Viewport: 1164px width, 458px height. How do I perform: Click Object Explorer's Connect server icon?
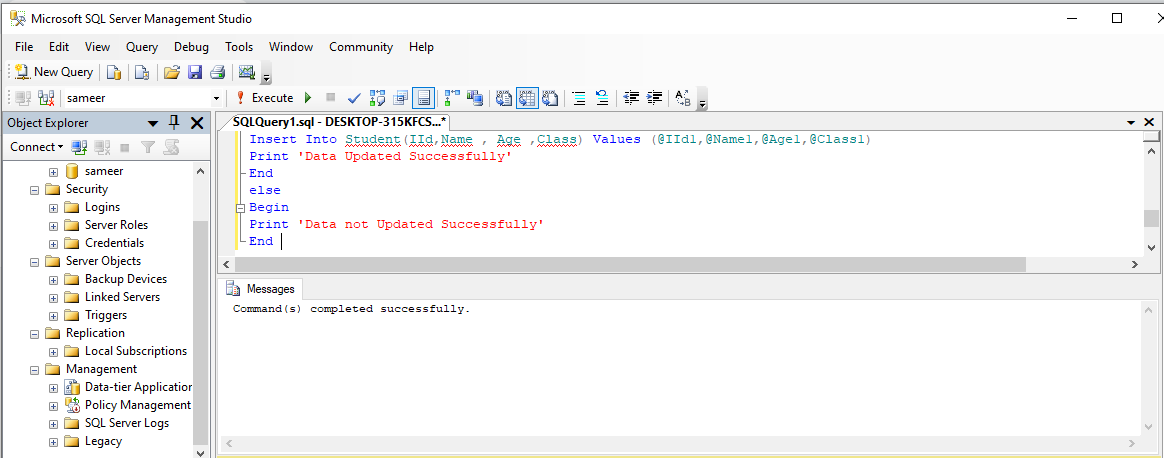point(79,147)
